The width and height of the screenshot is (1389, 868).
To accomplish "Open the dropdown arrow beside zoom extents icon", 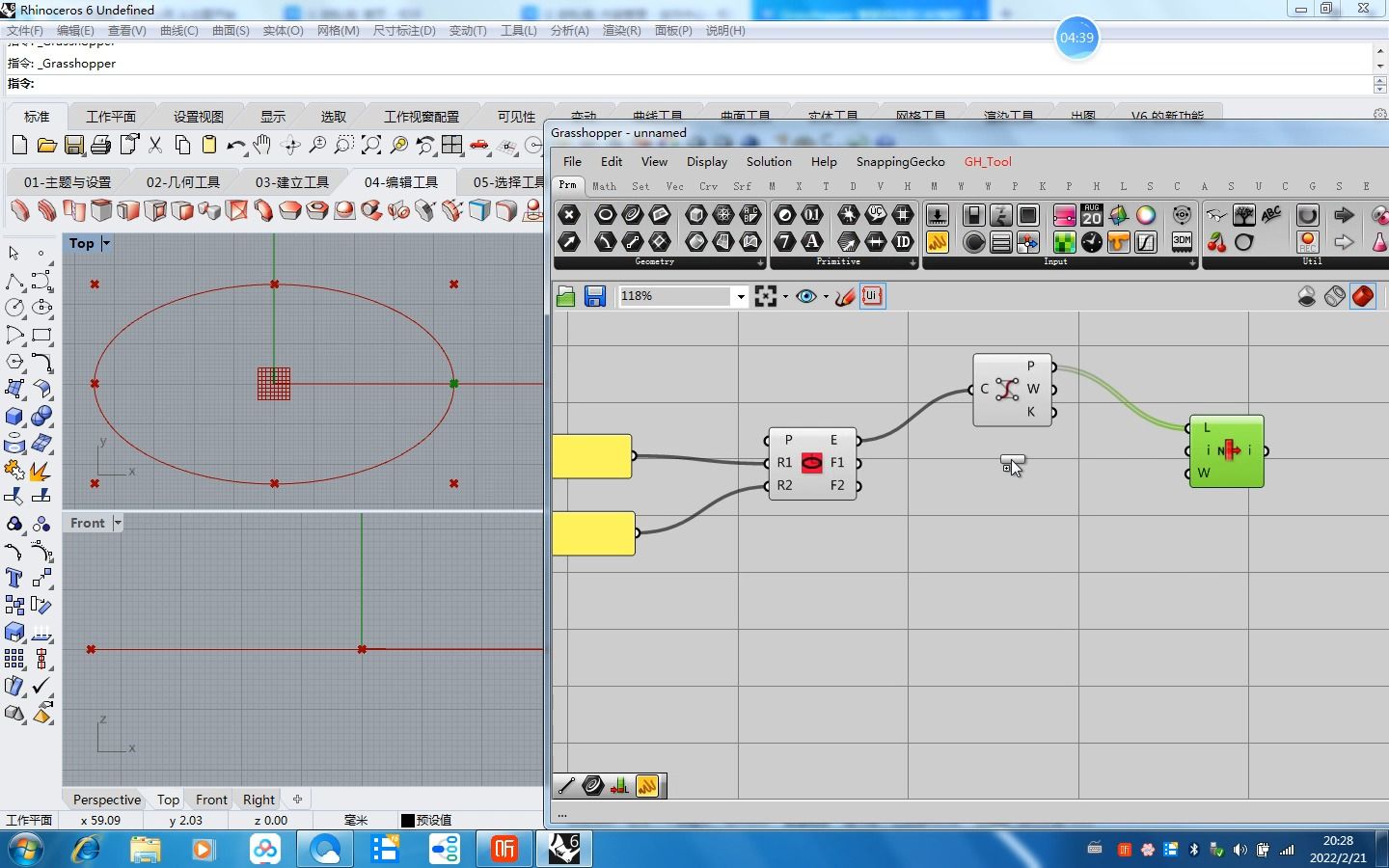I will tap(785, 297).
